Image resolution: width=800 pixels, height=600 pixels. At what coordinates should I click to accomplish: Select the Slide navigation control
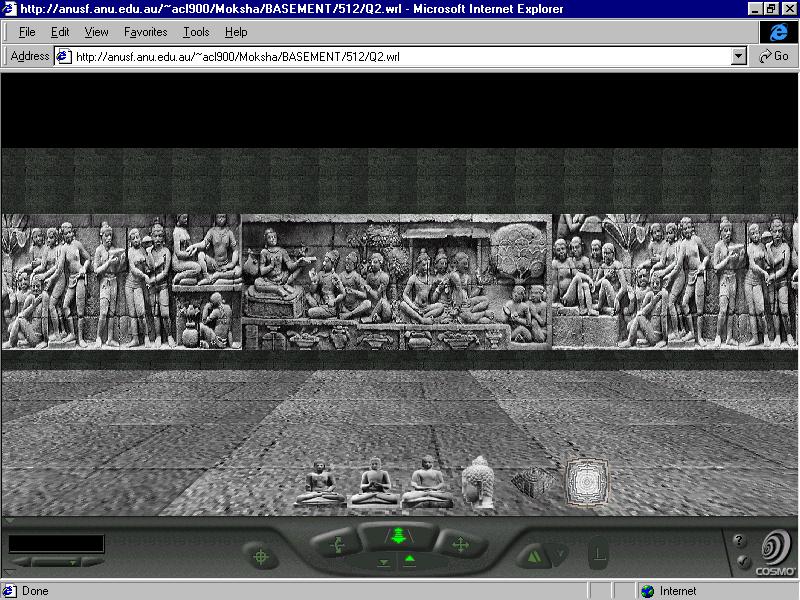coord(460,545)
